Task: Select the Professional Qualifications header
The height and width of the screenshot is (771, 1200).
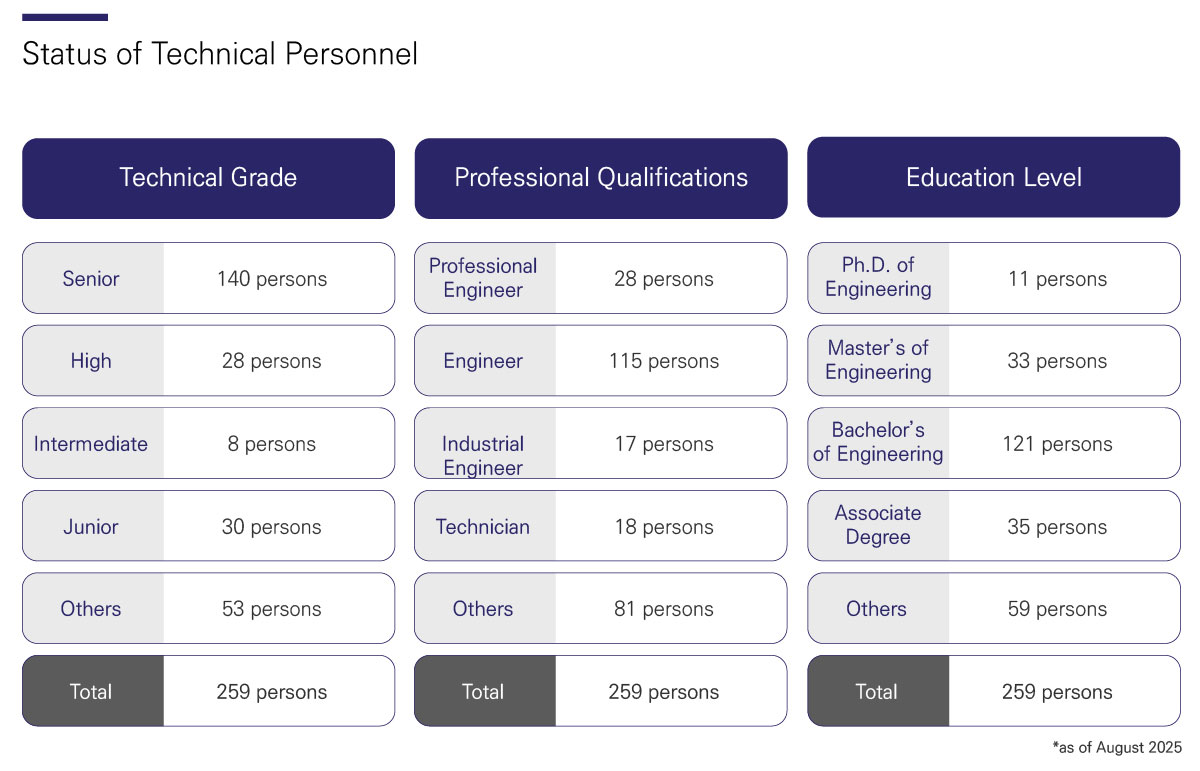Action: [x=601, y=178]
